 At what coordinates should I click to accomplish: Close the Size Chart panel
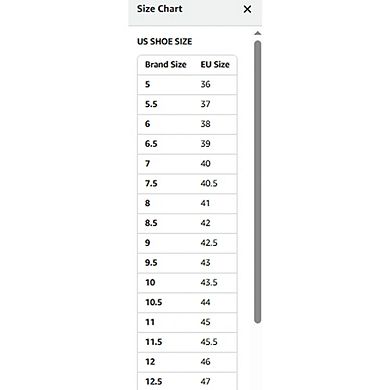click(x=247, y=9)
